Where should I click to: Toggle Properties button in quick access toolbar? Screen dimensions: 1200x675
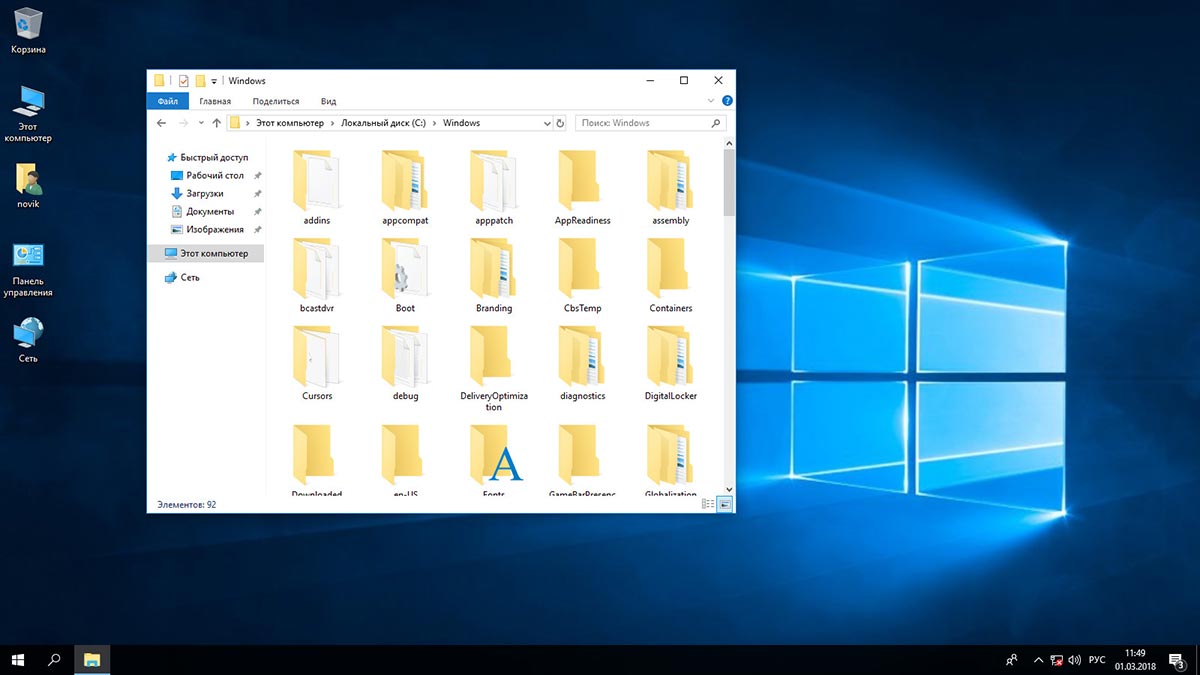(184, 81)
